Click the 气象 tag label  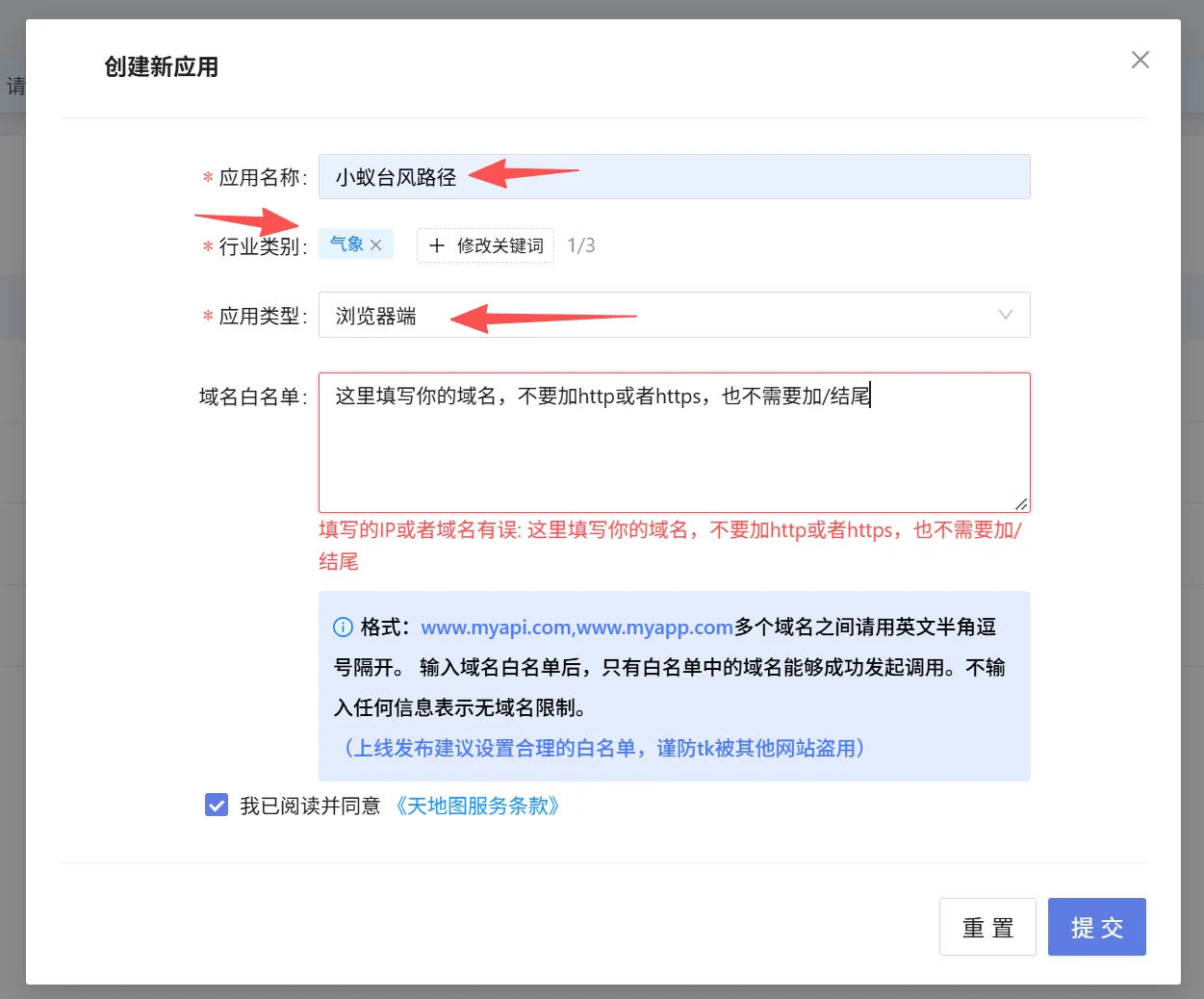[346, 244]
